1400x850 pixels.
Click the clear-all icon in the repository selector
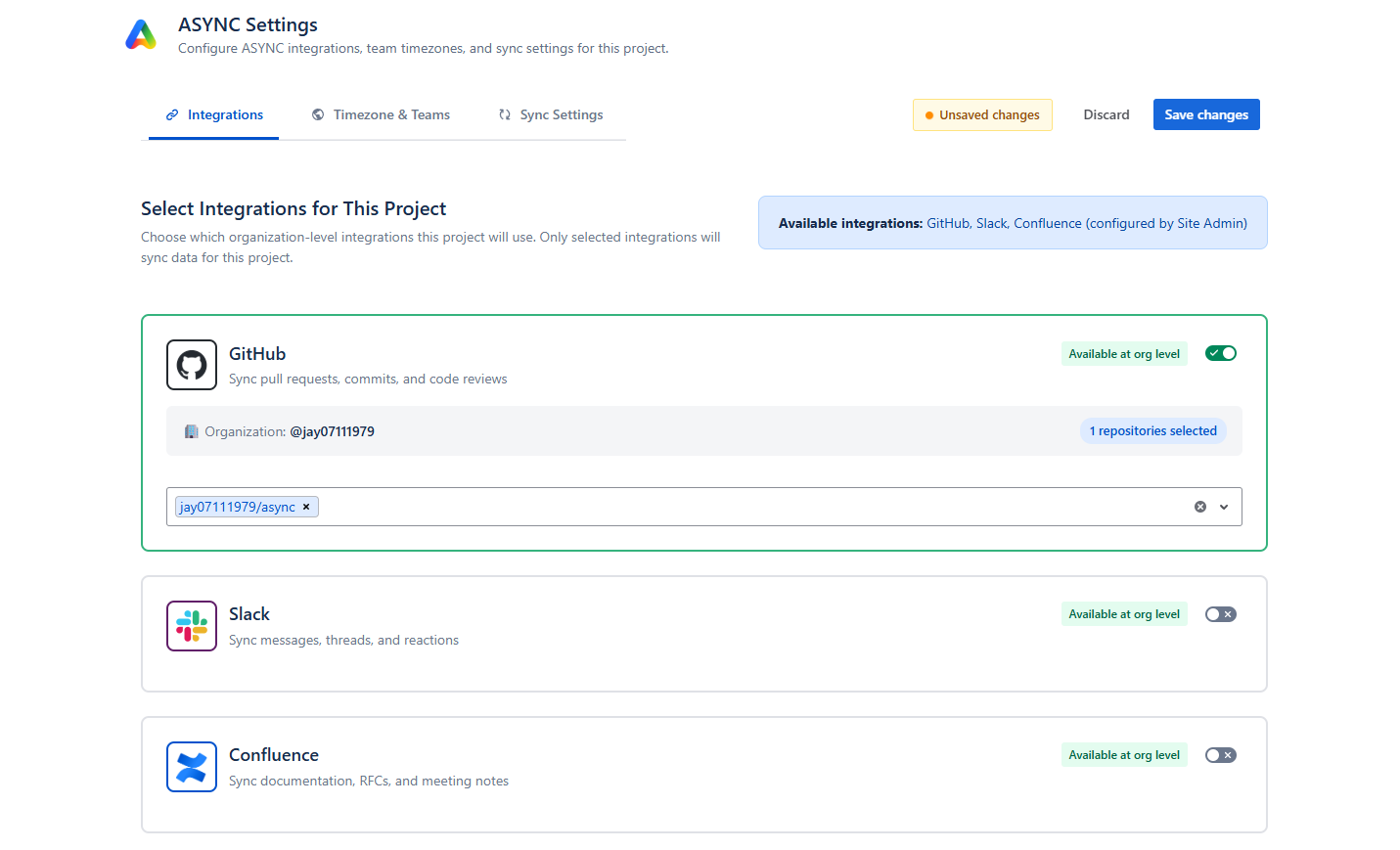(1200, 506)
